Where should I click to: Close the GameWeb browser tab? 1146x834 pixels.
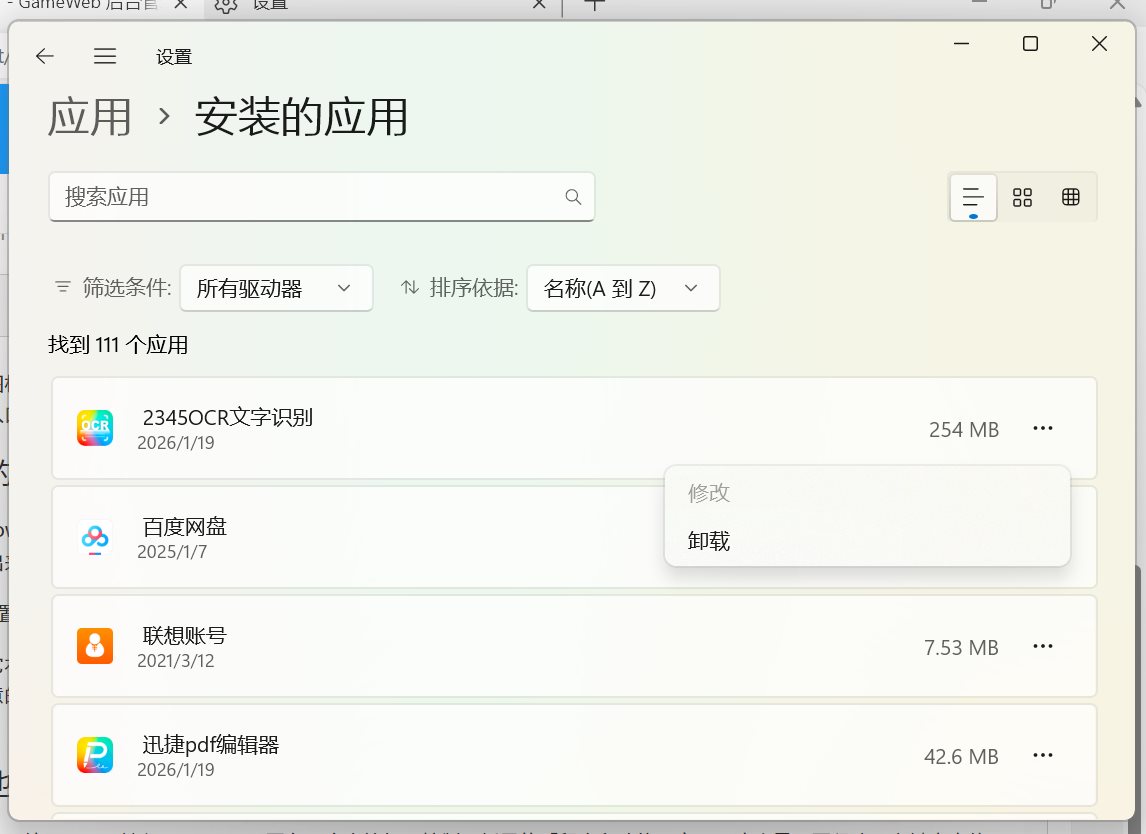[181, 4]
